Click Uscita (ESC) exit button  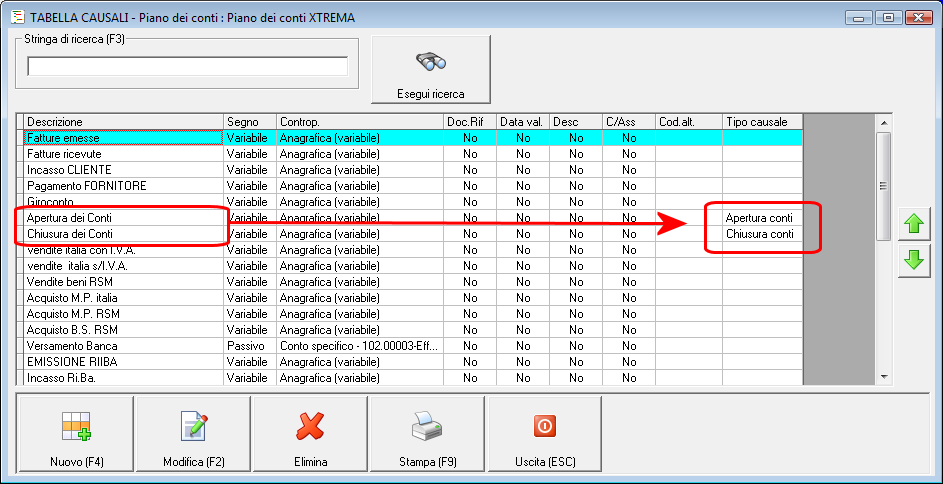tap(544, 433)
